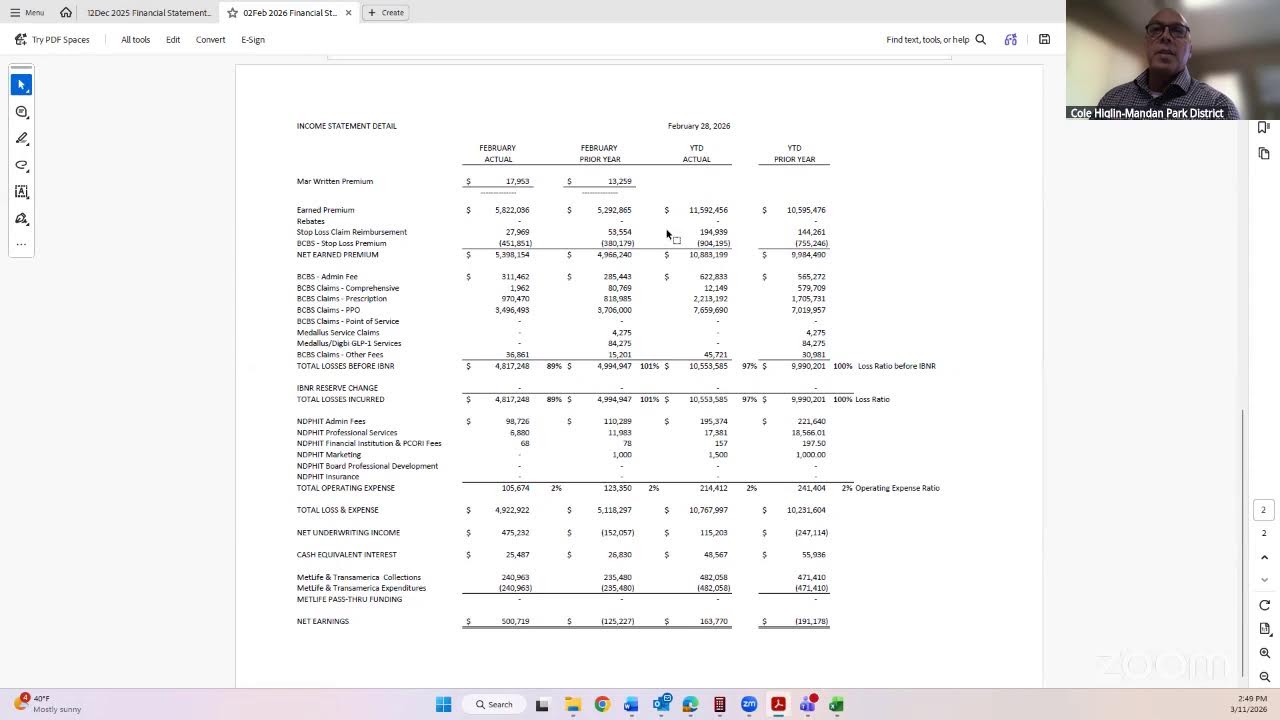
Task: Click the NET EARNINGS row label
Action: 323,622
